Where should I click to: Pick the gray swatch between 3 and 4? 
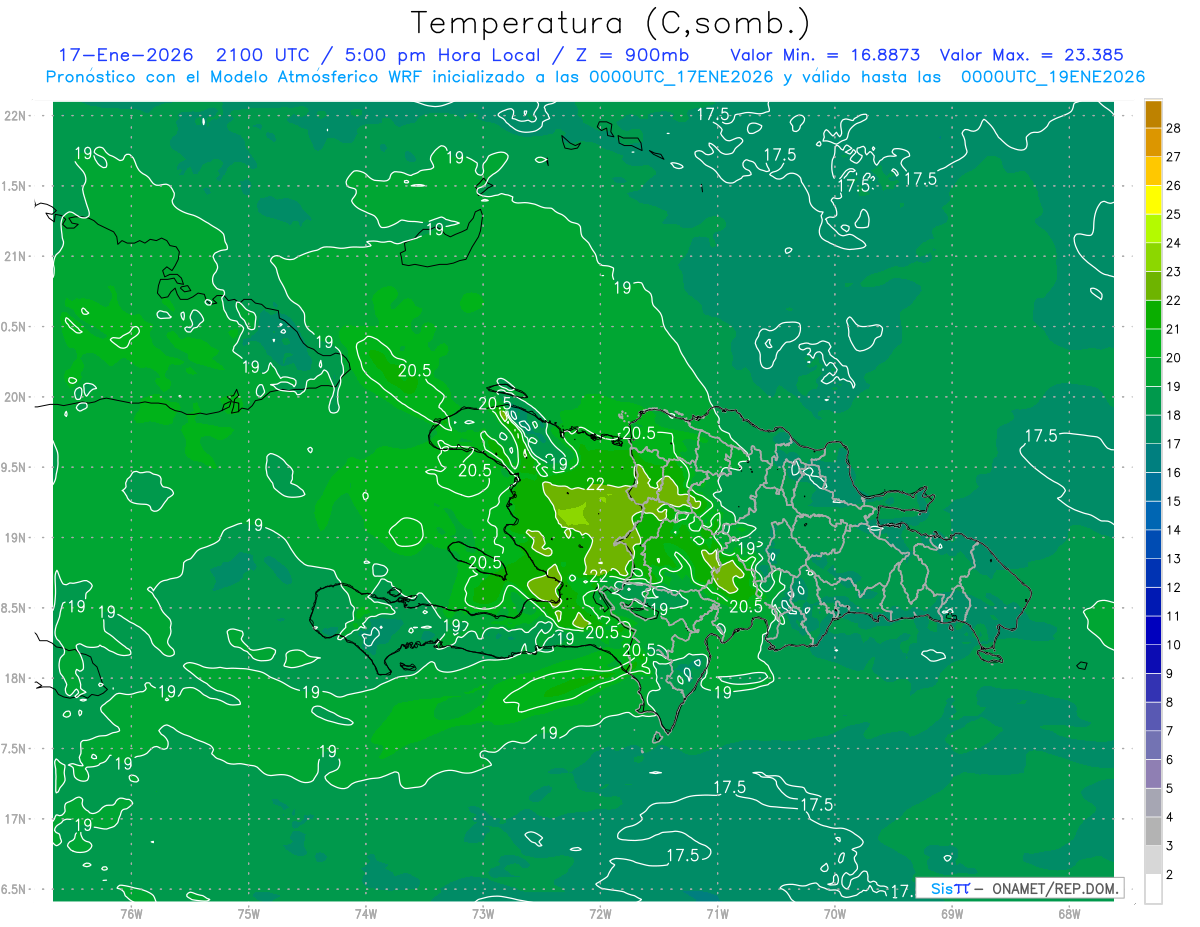pos(1153,832)
